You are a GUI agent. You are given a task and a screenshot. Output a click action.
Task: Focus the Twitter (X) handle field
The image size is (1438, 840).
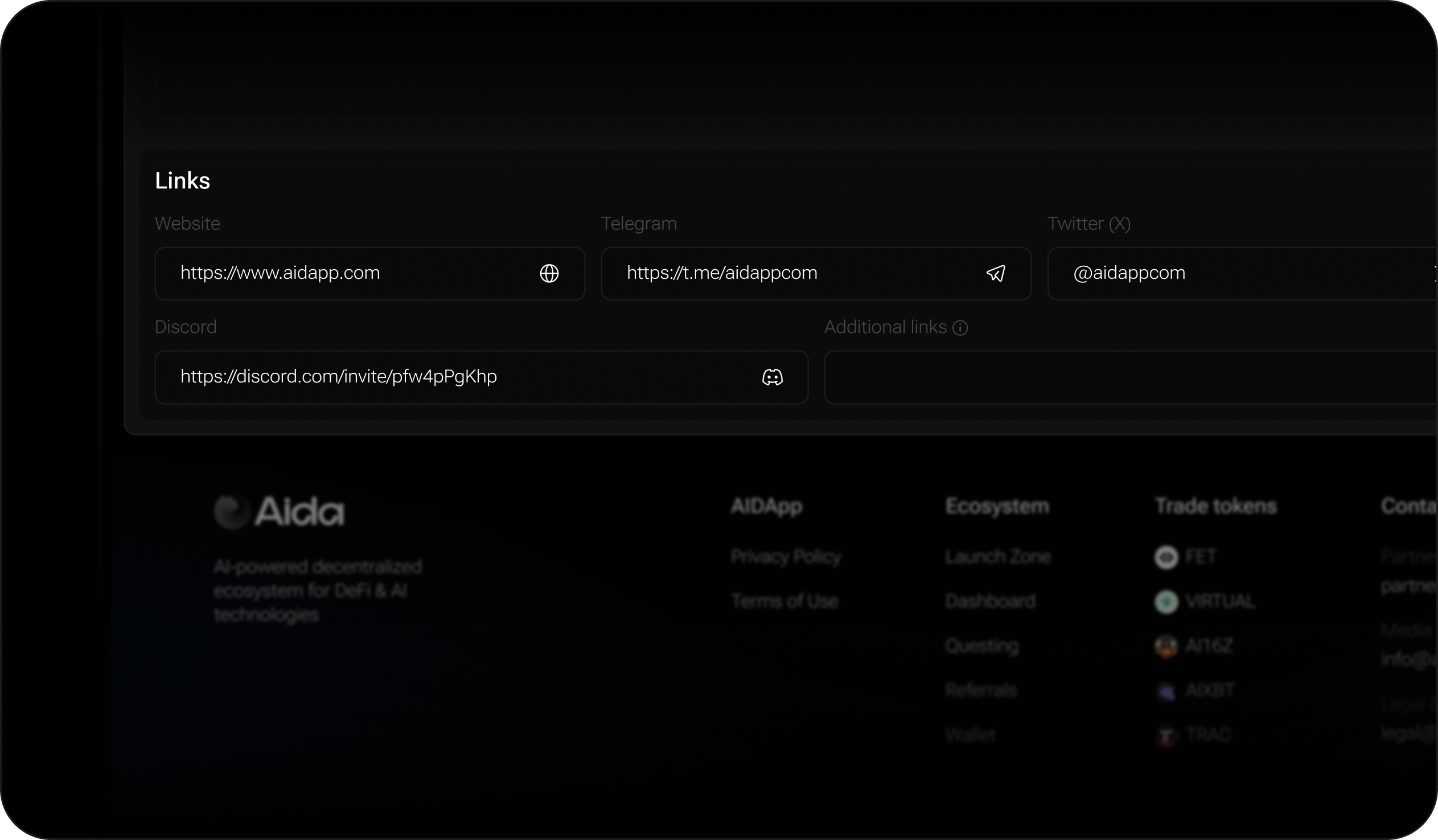click(x=1227, y=273)
